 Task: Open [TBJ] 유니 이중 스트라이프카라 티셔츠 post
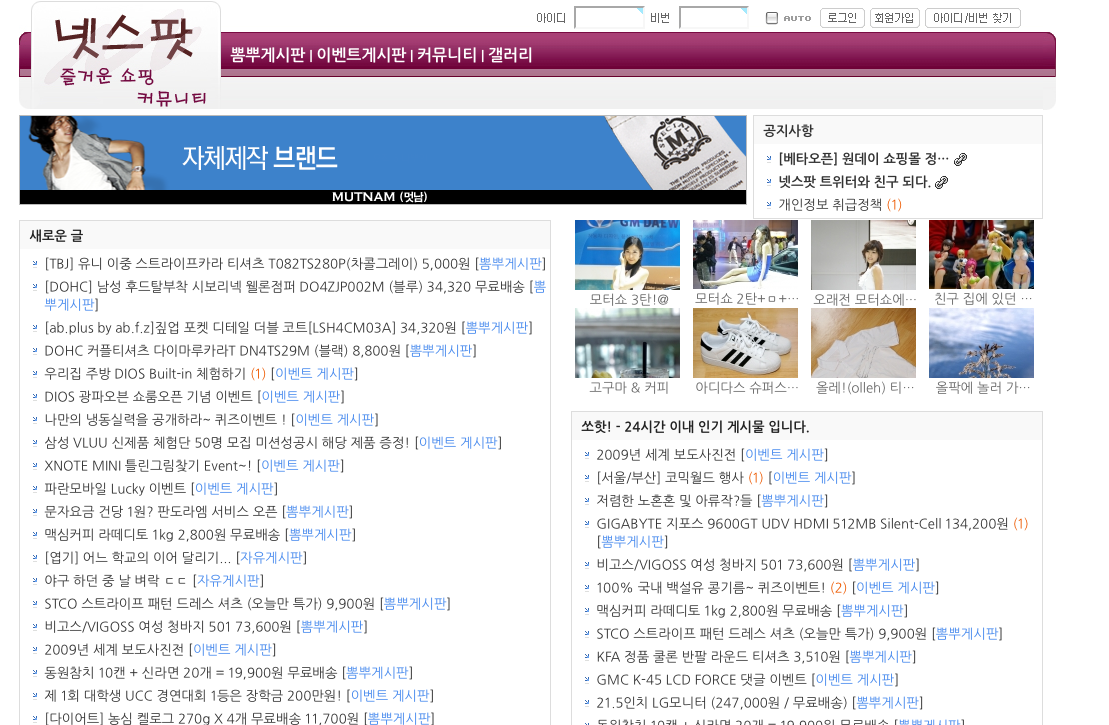coord(257,264)
